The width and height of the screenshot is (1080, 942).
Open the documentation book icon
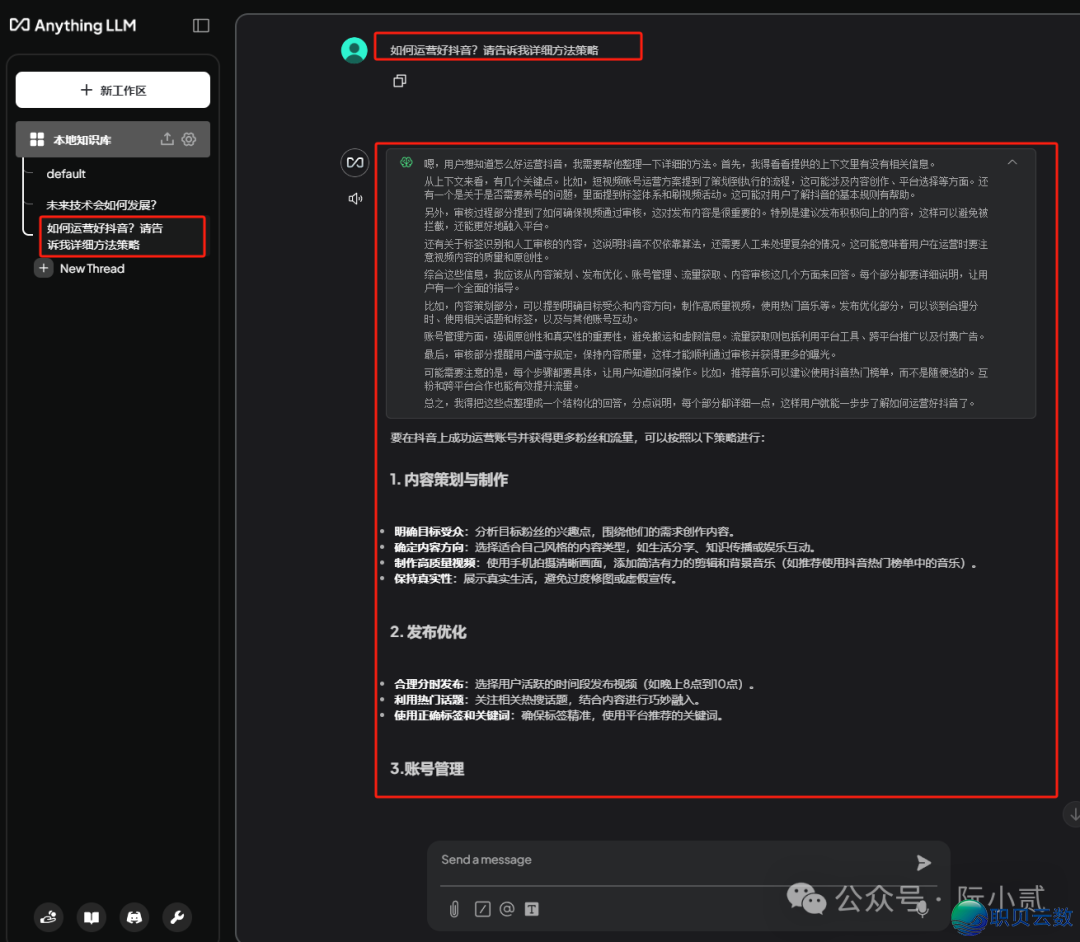coord(91,917)
